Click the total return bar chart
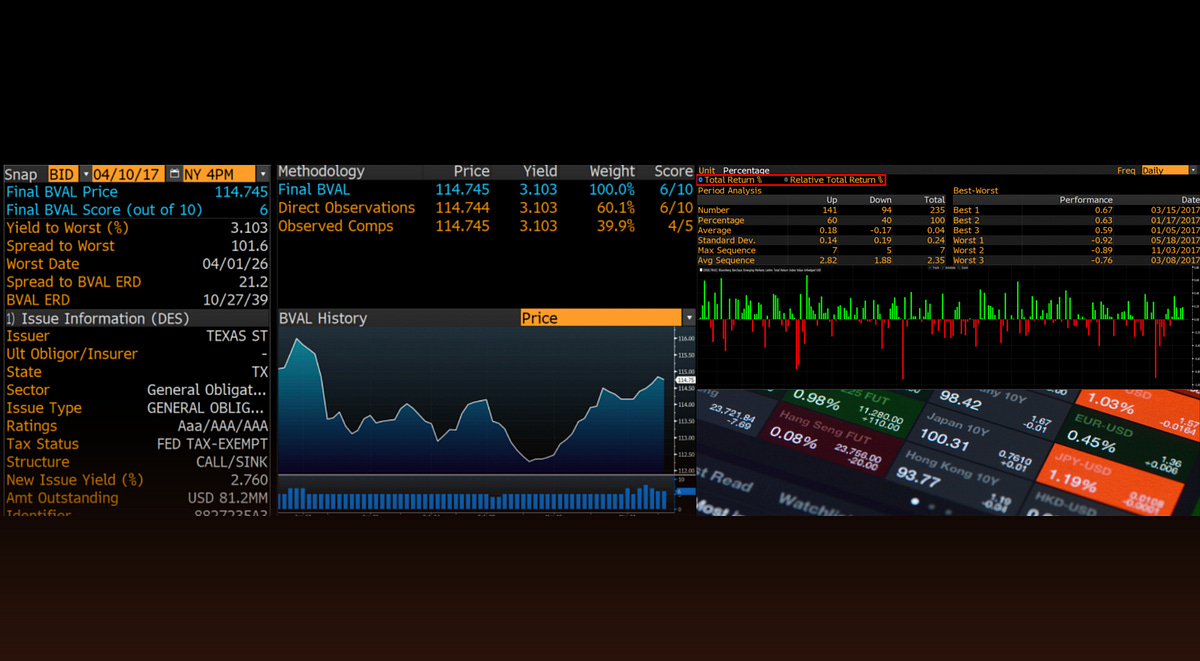This screenshot has width=1200, height=661. pyautogui.click(x=945, y=325)
